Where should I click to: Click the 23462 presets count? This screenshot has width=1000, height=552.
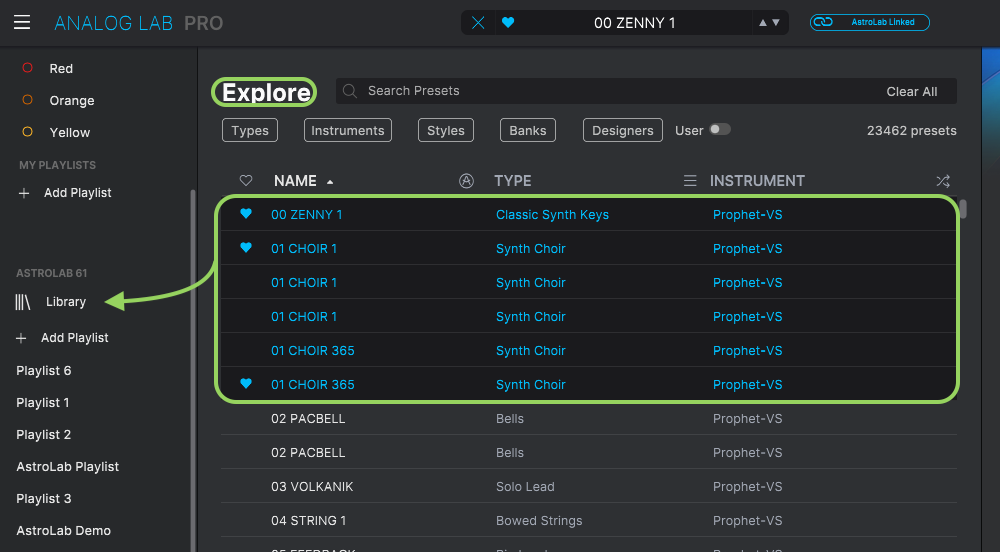click(x=911, y=130)
